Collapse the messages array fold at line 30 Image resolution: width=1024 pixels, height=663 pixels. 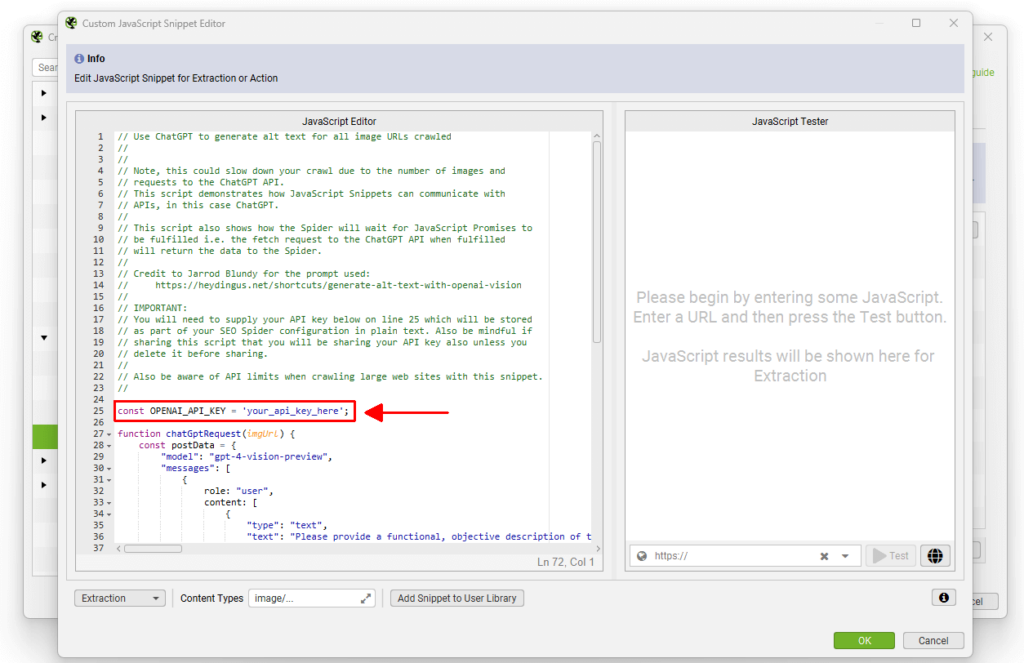pos(108,468)
